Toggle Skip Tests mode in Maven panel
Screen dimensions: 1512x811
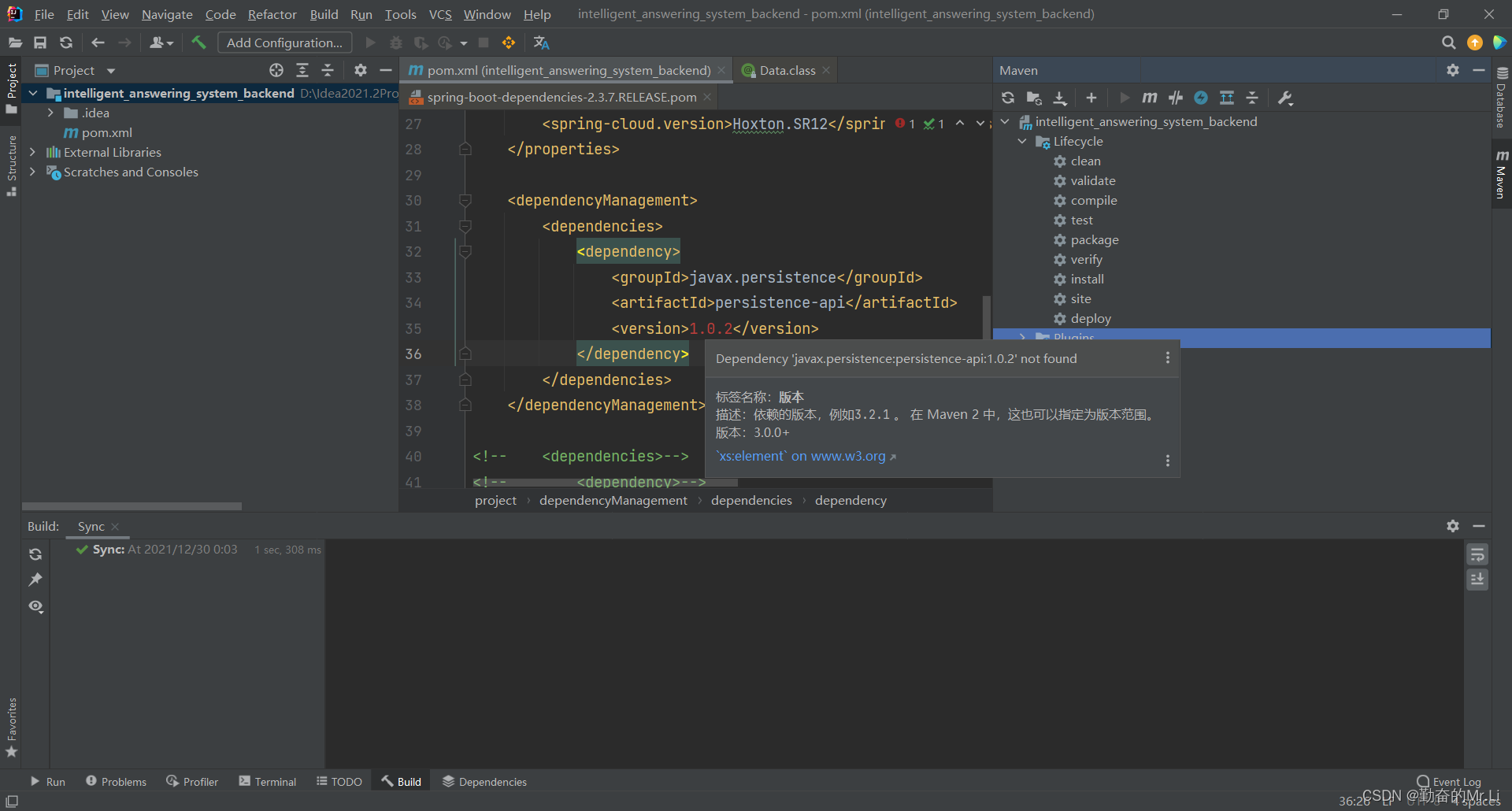[x=1176, y=98]
